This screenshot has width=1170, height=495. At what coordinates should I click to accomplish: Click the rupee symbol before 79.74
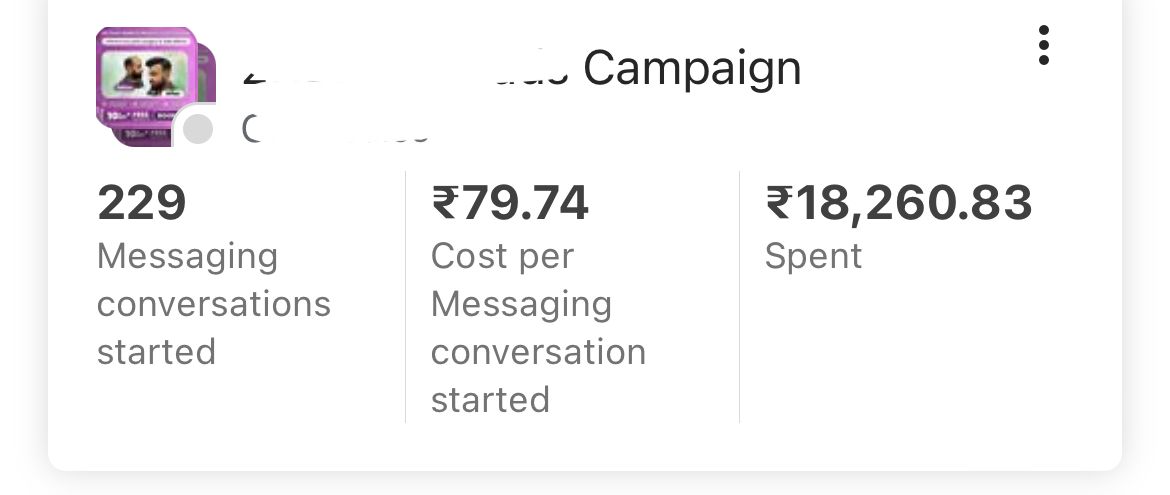[x=445, y=203]
